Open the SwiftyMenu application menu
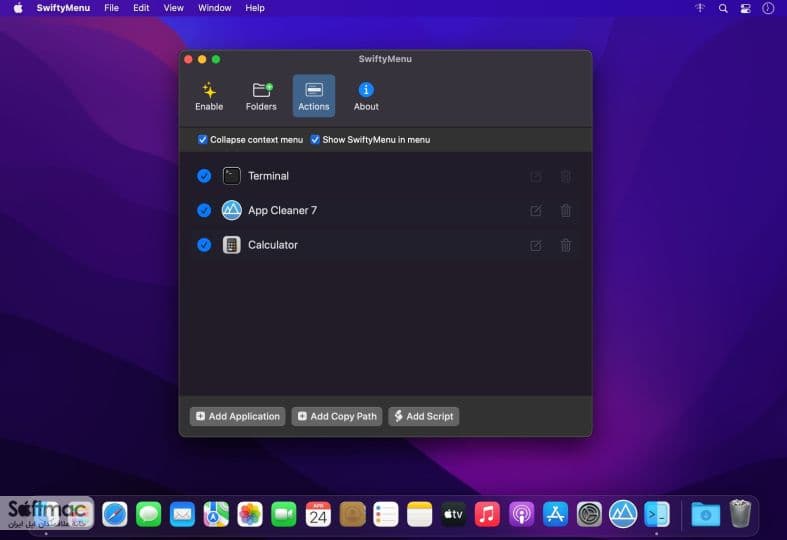The height and width of the screenshot is (540, 787). (x=63, y=8)
